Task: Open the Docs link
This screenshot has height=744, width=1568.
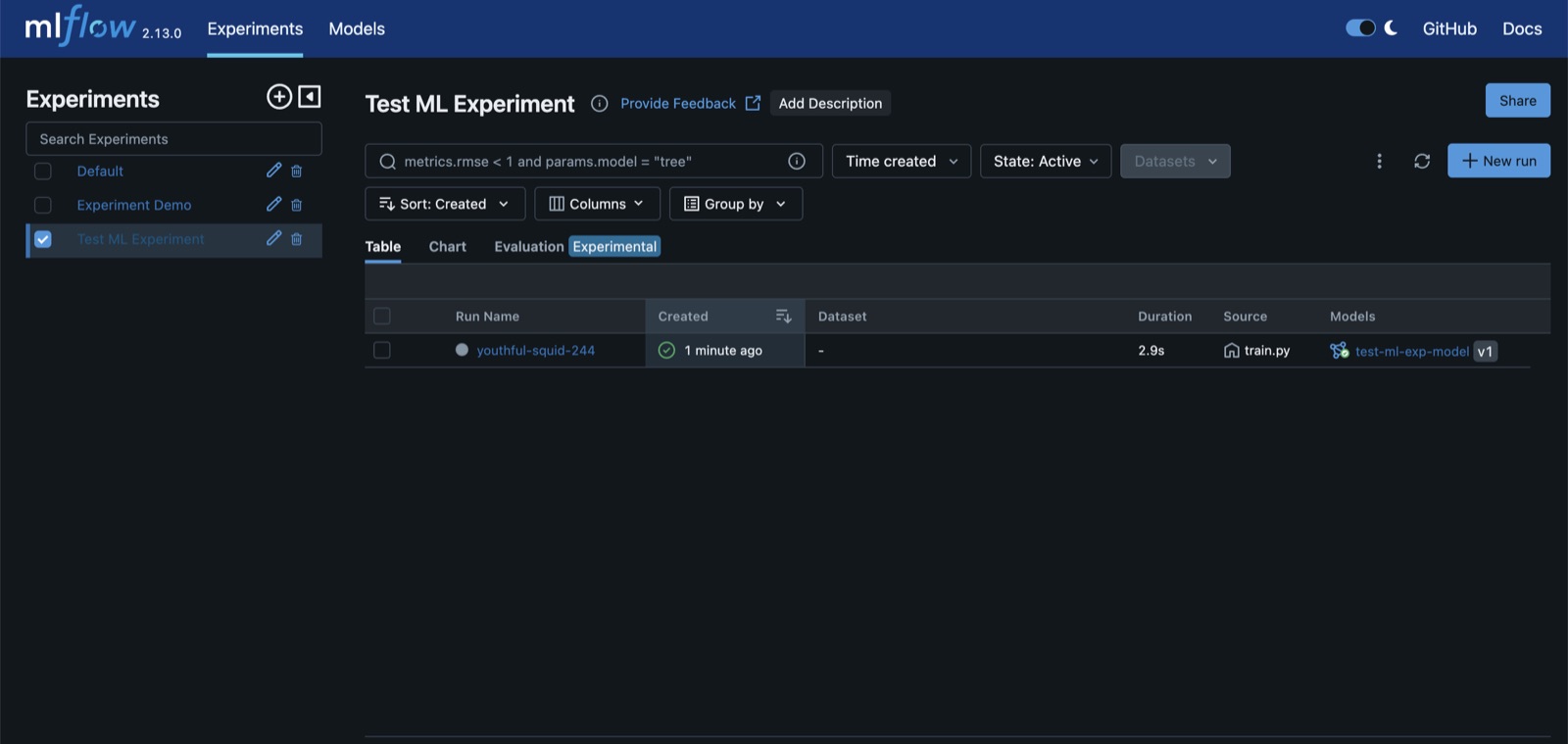Action: 1522,28
